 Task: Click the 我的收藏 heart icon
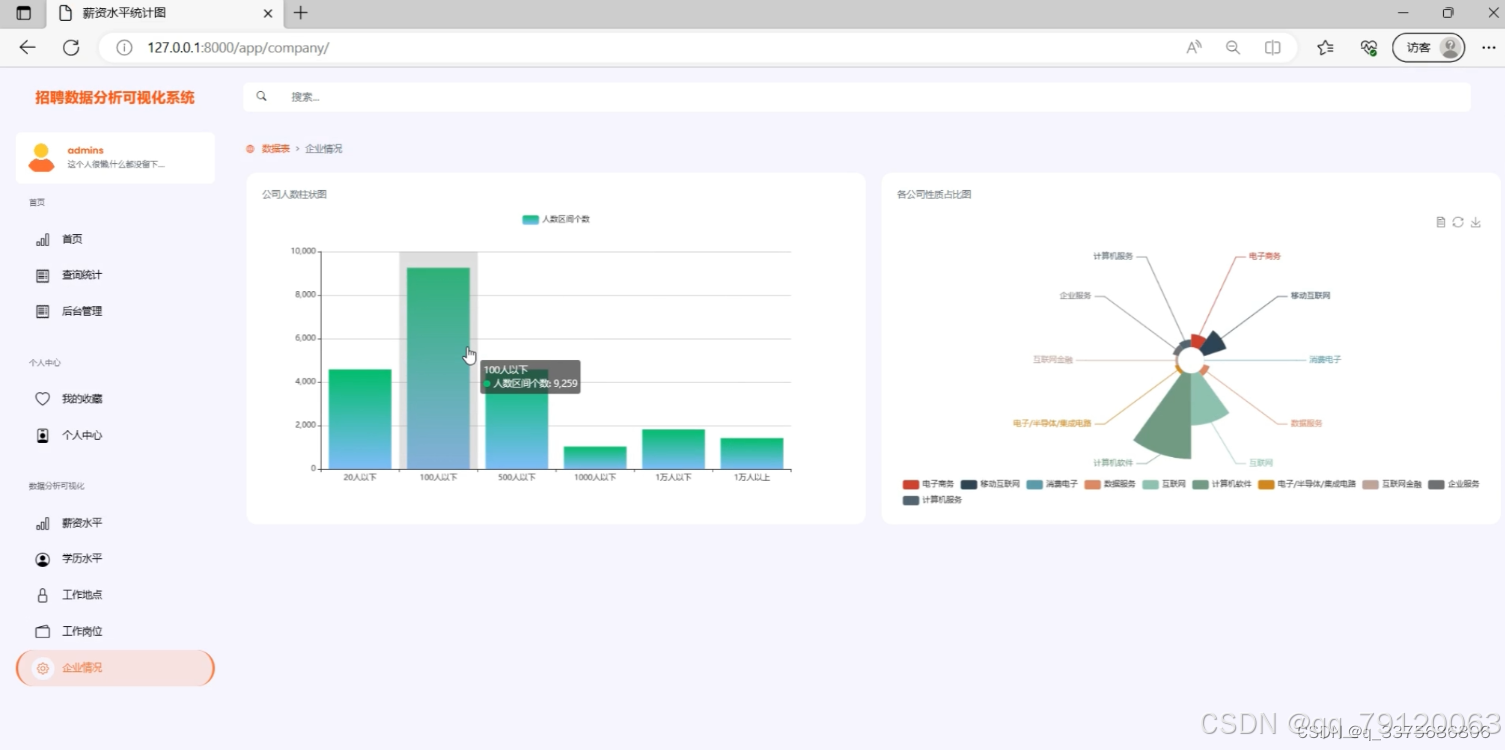pos(43,399)
